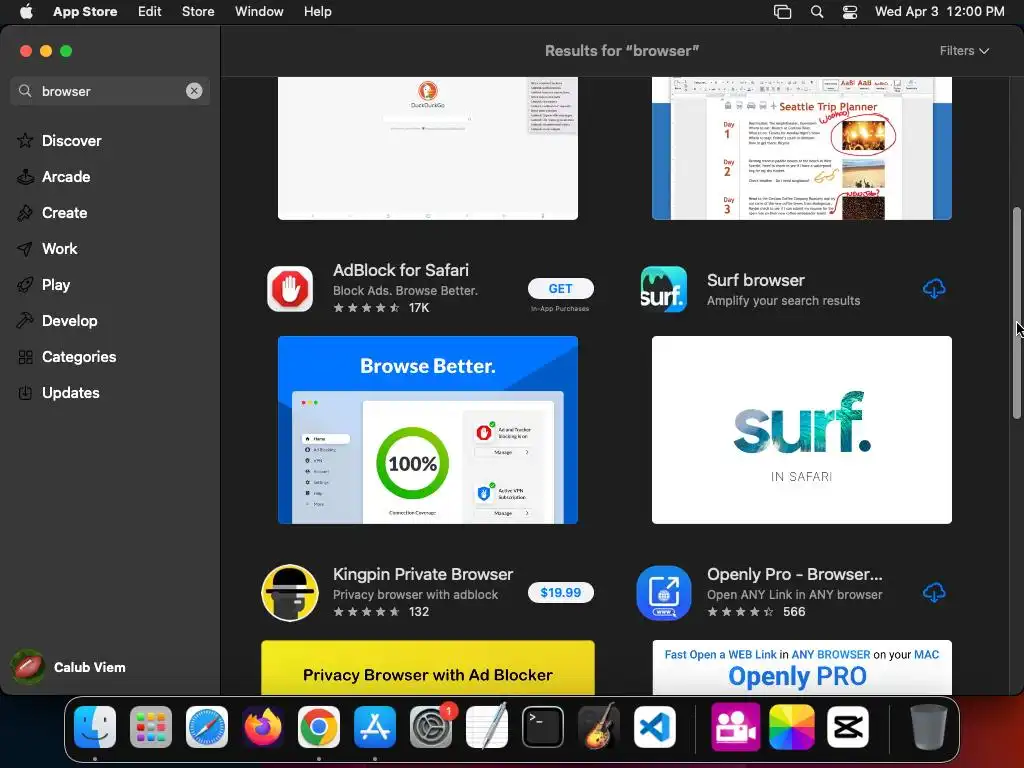The height and width of the screenshot is (768, 1024).
Task: Click the AdBlock star rating 17K
Action: (x=381, y=308)
